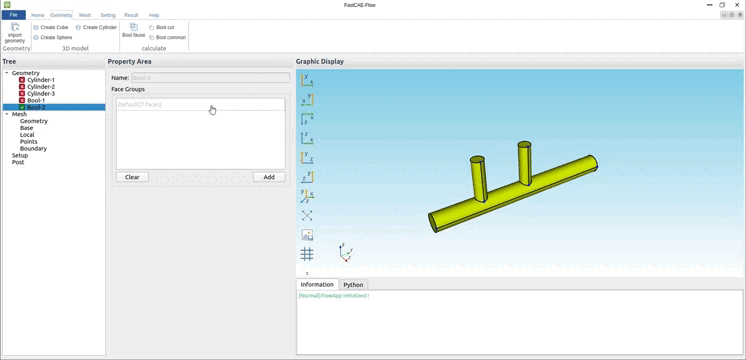Open the File menu
The width and height of the screenshot is (746, 360).
click(x=13, y=15)
